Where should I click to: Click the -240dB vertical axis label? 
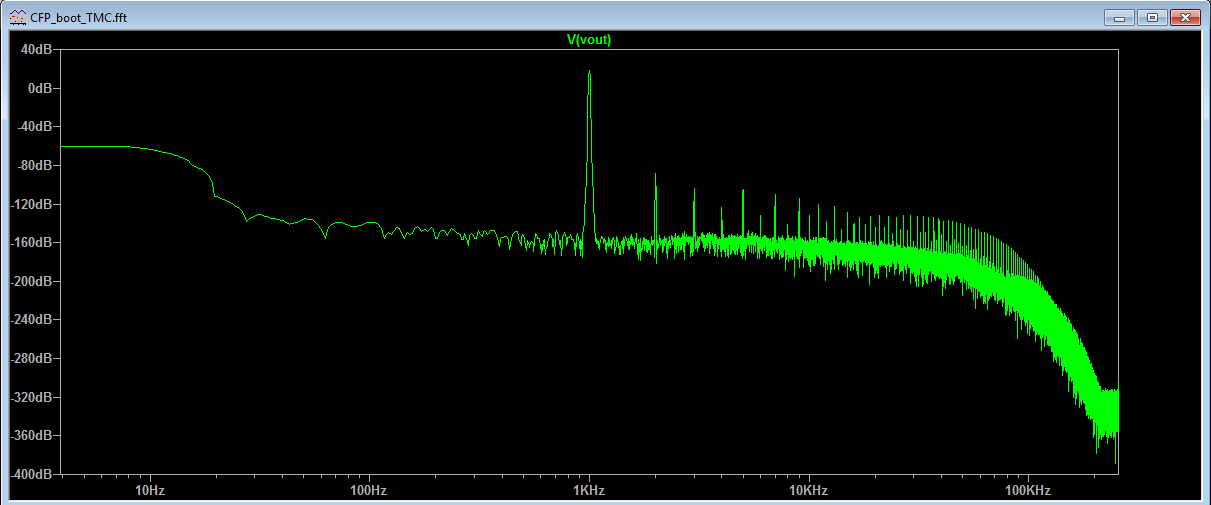pyautogui.click(x=32, y=320)
